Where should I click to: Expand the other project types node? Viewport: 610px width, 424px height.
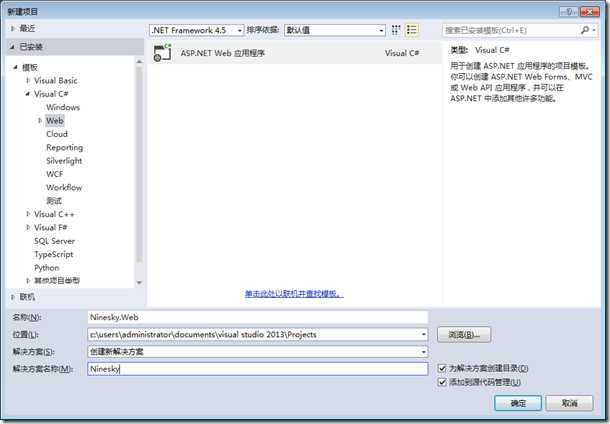(x=28, y=280)
